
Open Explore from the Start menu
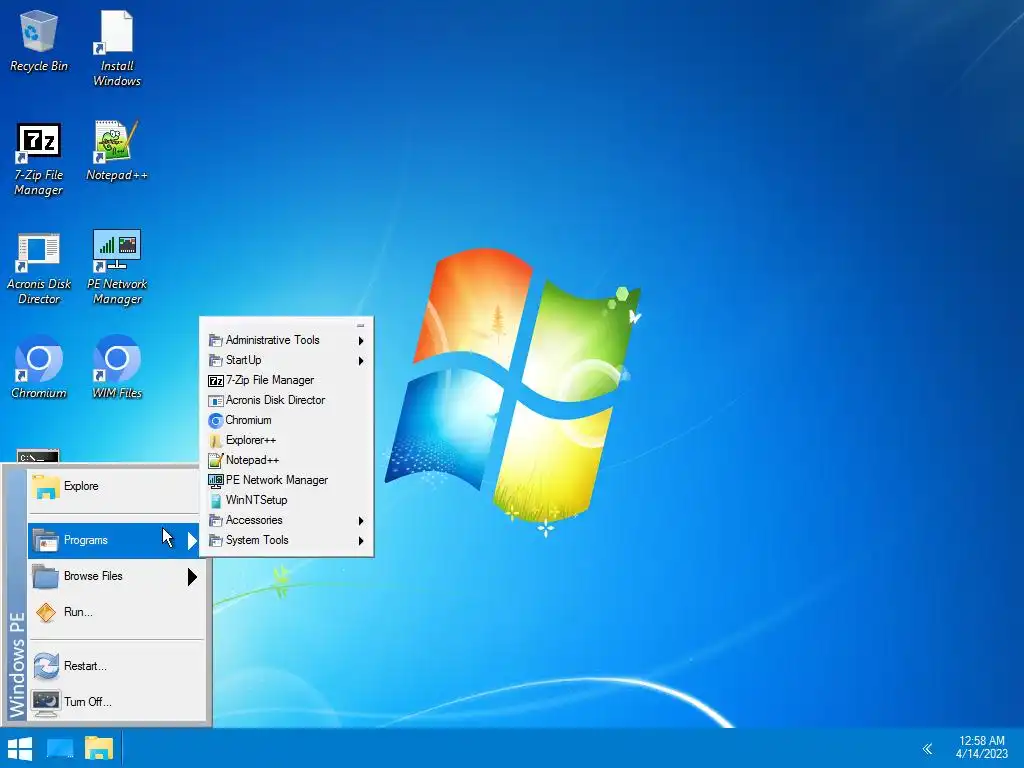click(x=114, y=487)
